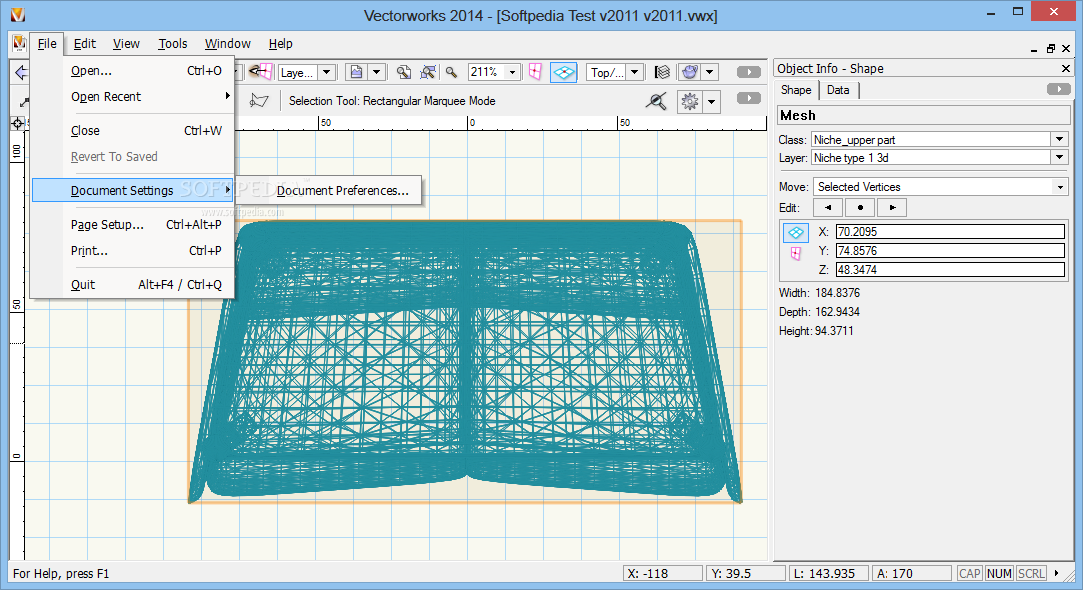Click the status bar A: 170 field
This screenshot has width=1083, height=590.
pyautogui.click(x=912, y=573)
